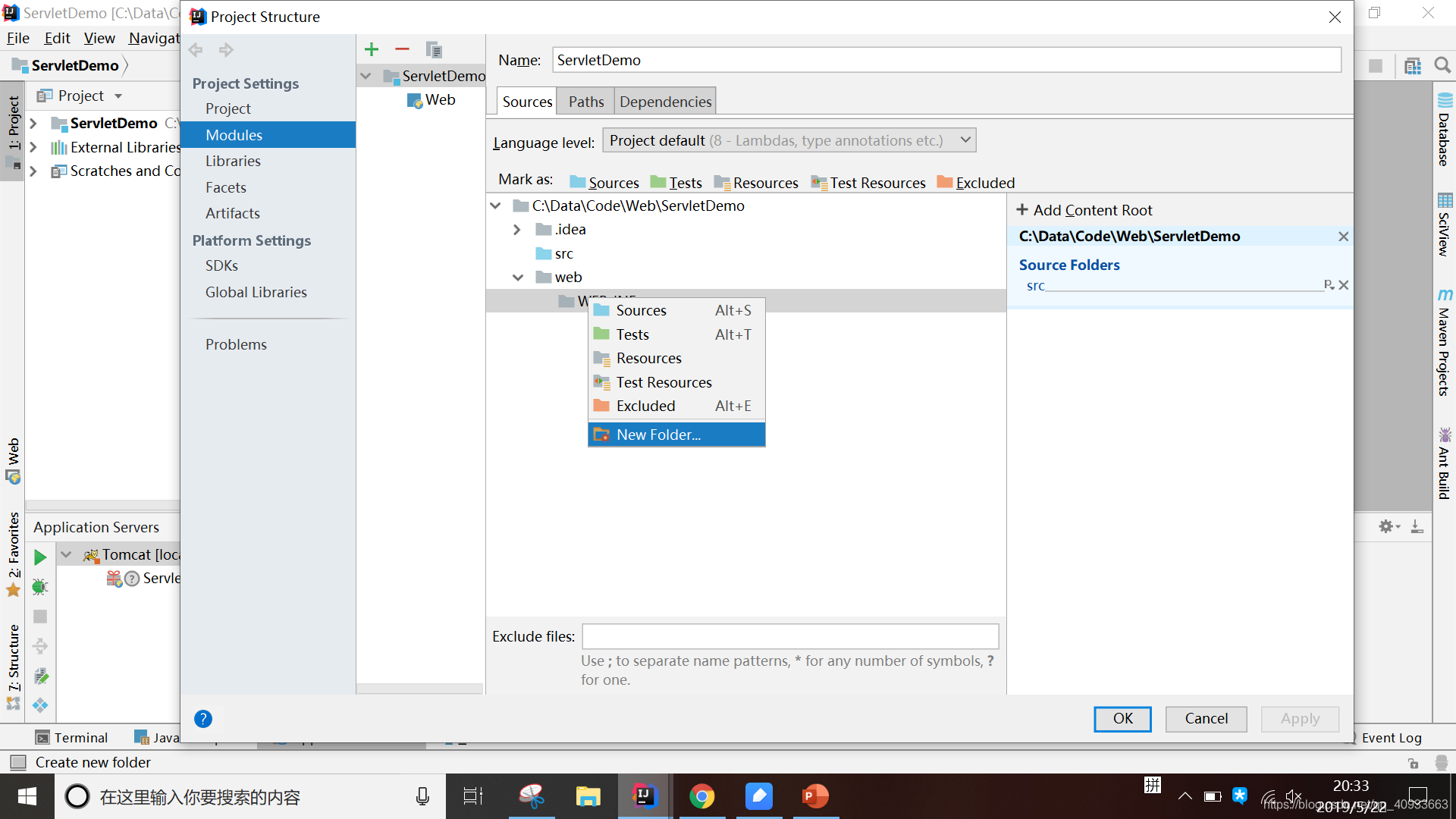Edit properties of the src source folder
The width and height of the screenshot is (1456, 819).
pyautogui.click(x=1329, y=285)
